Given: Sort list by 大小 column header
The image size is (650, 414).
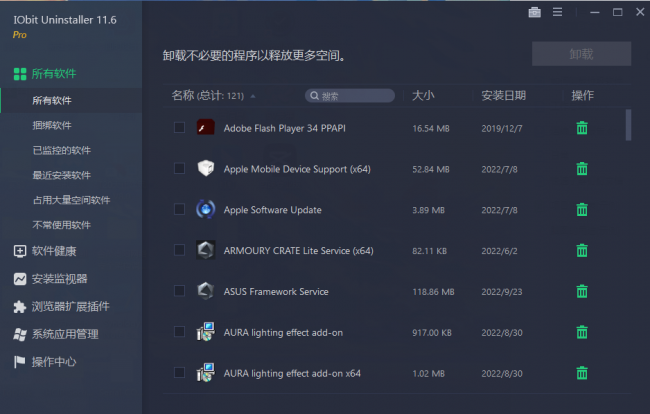Looking at the screenshot, I should click(x=423, y=96).
